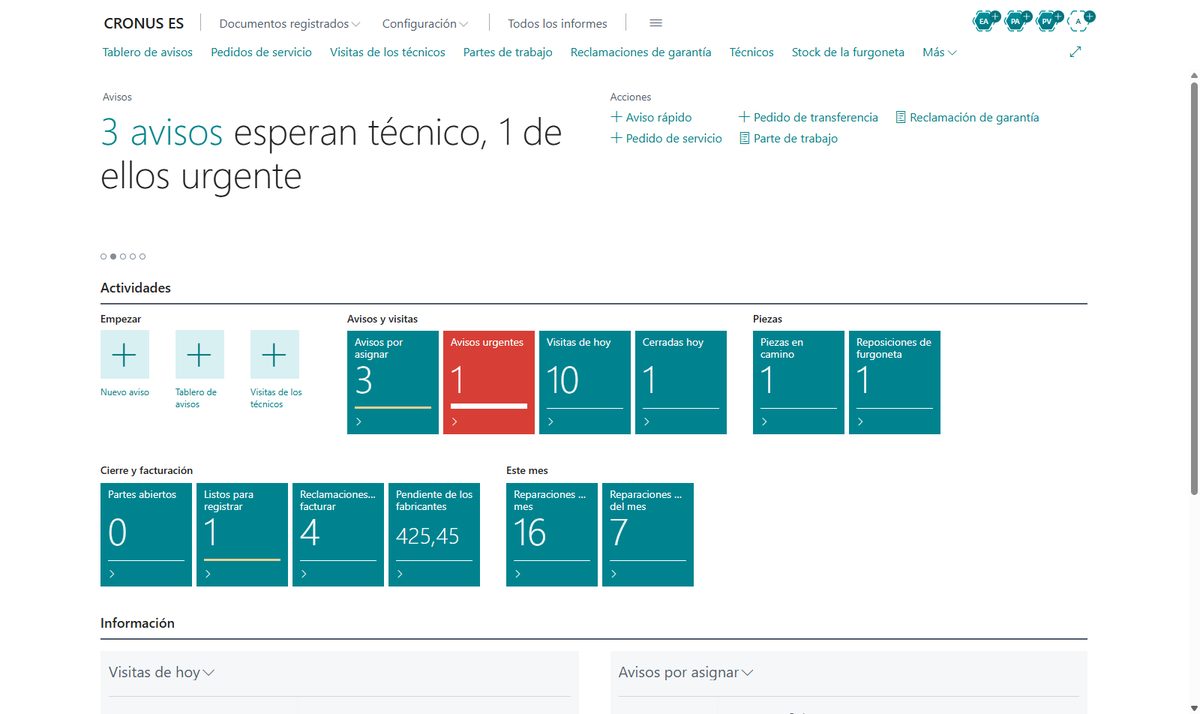Open the Más navigation dropdown
The height and width of the screenshot is (714, 1200).
tap(939, 52)
